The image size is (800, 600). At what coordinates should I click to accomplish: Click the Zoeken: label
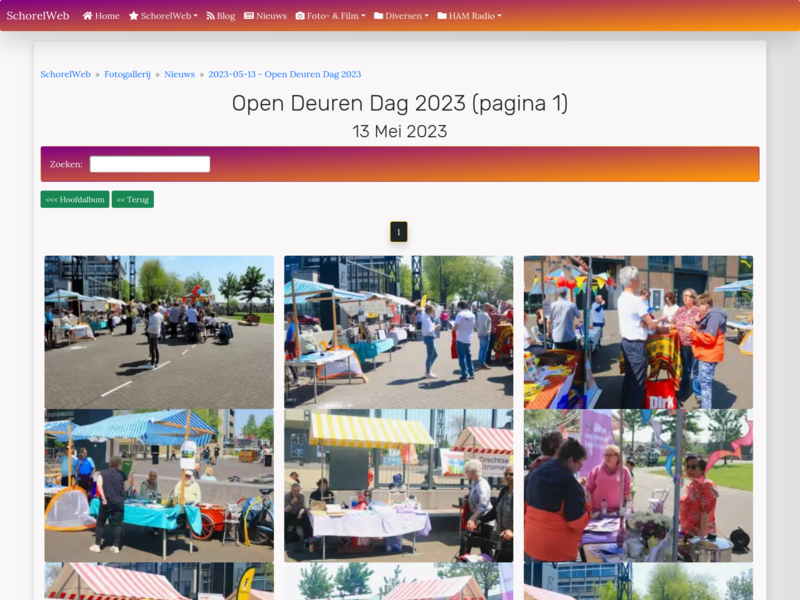click(66, 164)
